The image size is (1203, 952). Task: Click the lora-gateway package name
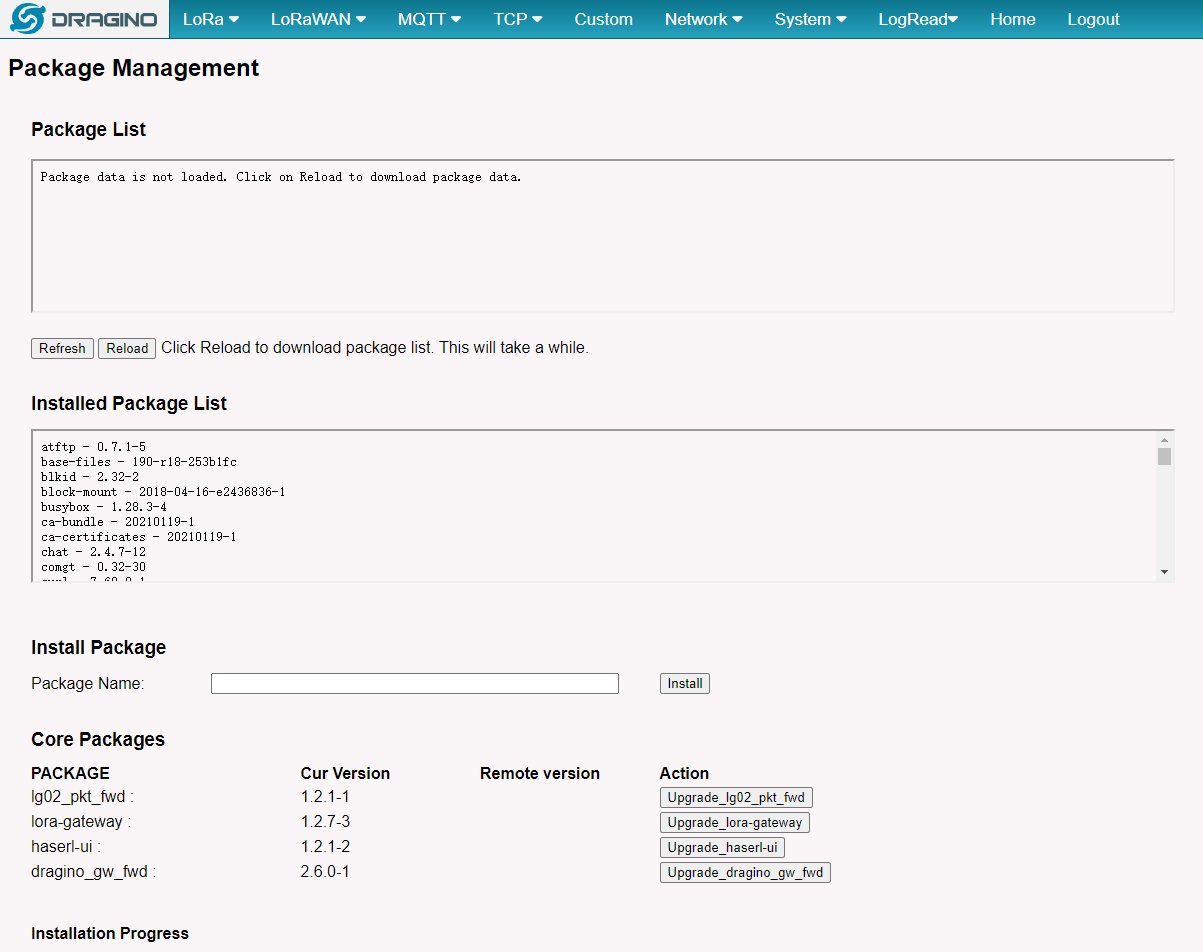pyautogui.click(x=81, y=822)
